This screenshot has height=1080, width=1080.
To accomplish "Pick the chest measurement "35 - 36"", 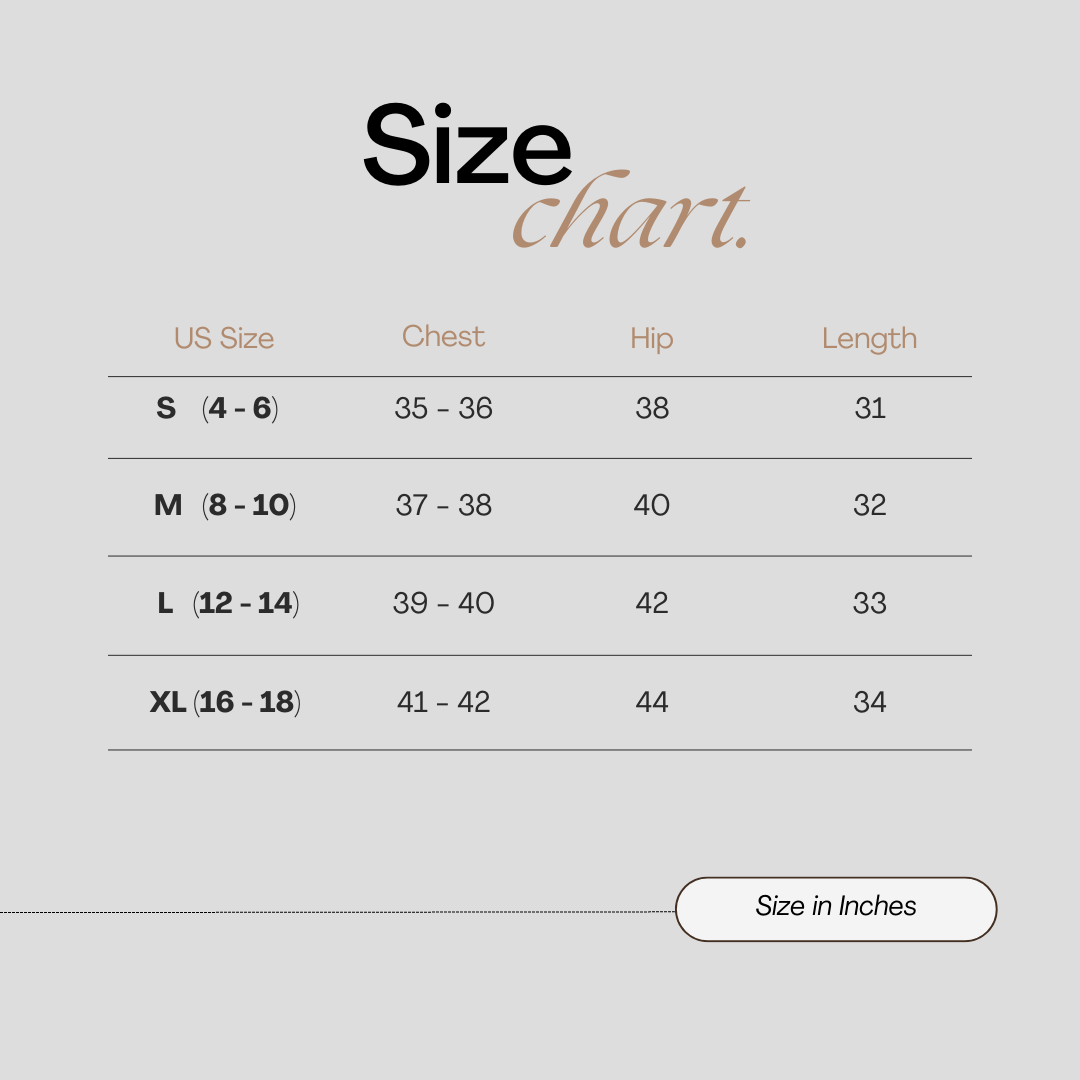I will coord(443,409).
